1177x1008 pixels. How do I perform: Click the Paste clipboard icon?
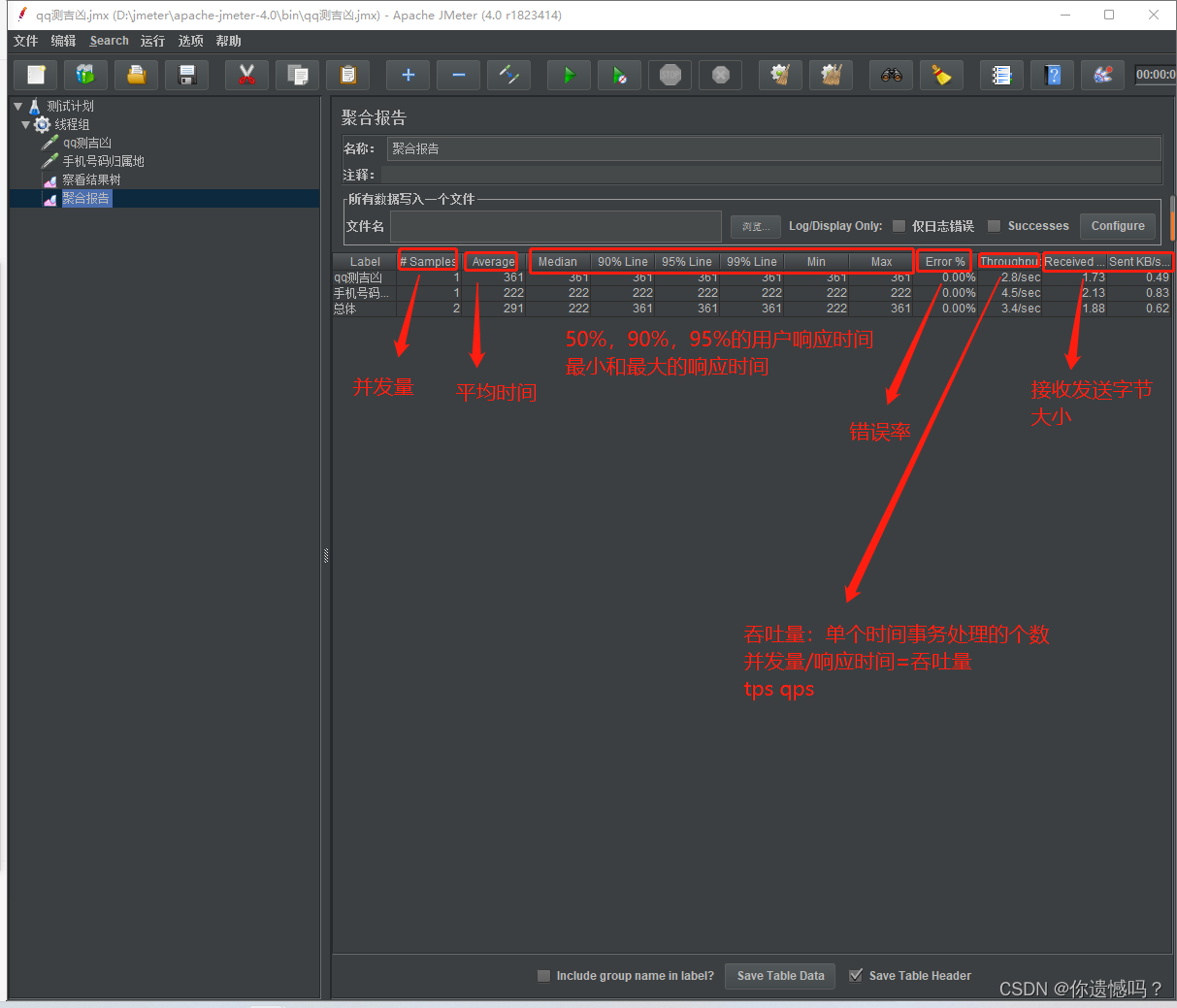coord(348,75)
